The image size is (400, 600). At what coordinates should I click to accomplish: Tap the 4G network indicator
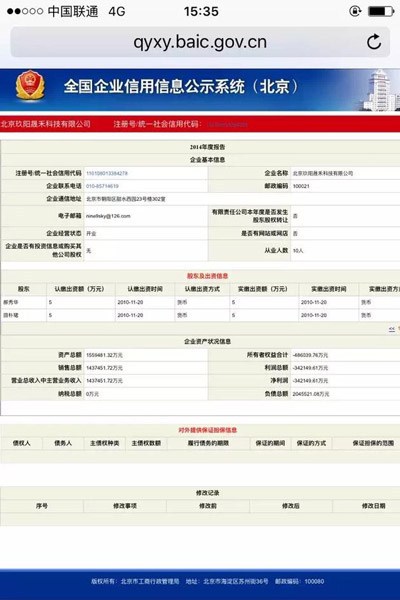(117, 11)
